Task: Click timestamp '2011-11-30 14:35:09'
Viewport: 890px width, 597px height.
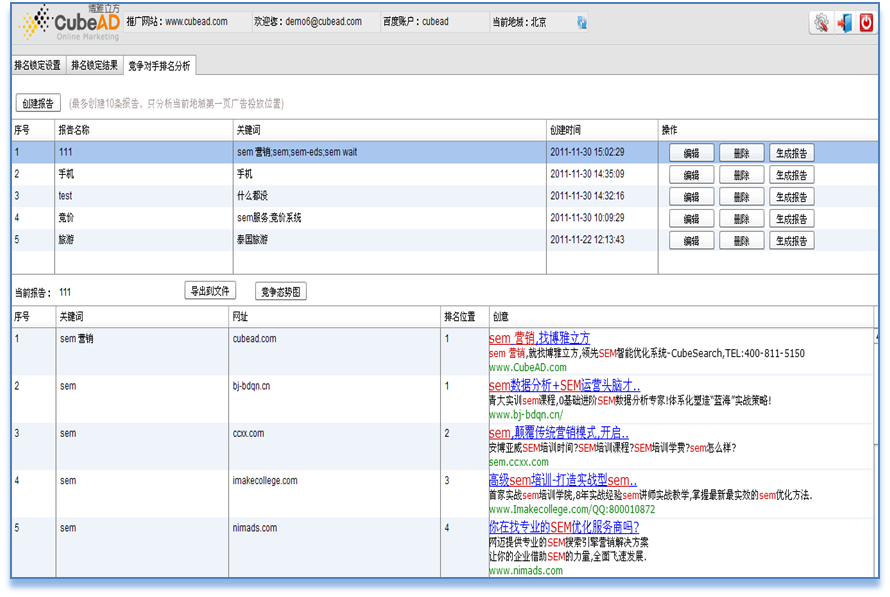Action: (587, 174)
